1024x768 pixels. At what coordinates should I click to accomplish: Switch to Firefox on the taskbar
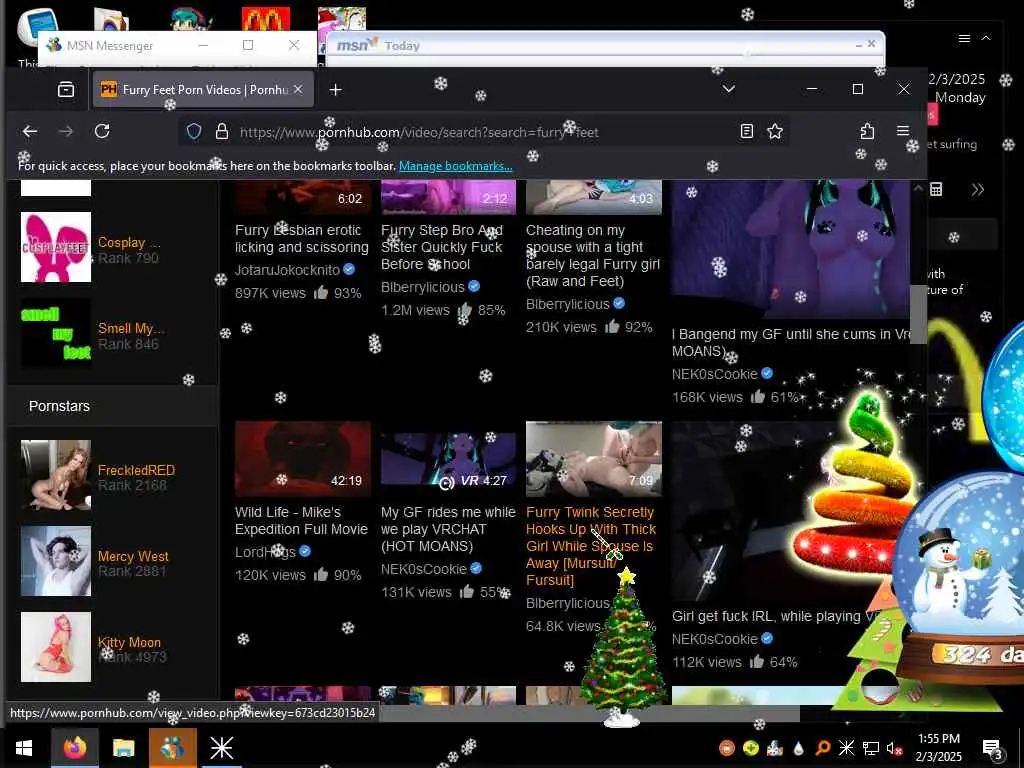coord(74,748)
